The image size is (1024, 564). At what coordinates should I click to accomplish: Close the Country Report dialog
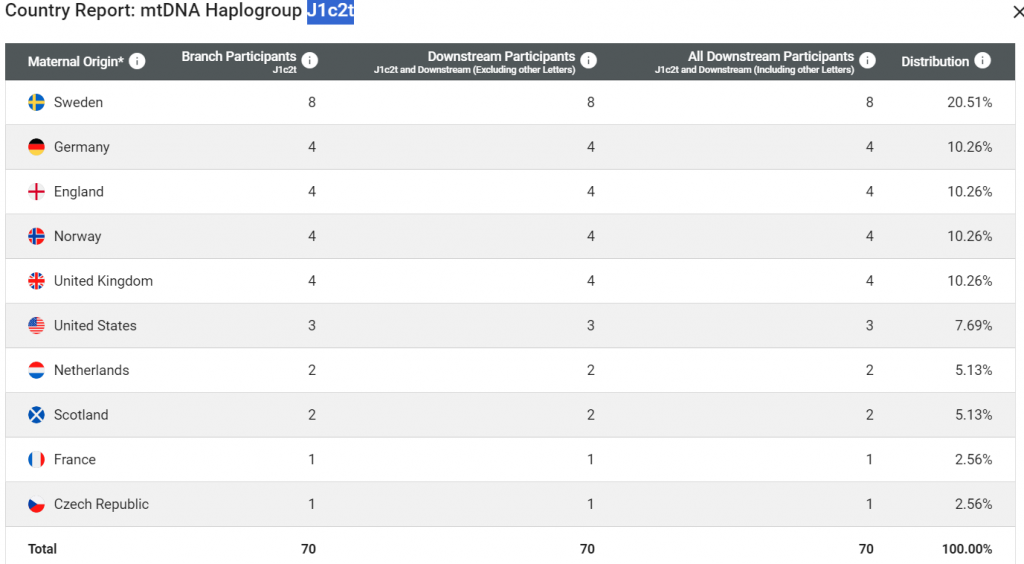point(1018,12)
